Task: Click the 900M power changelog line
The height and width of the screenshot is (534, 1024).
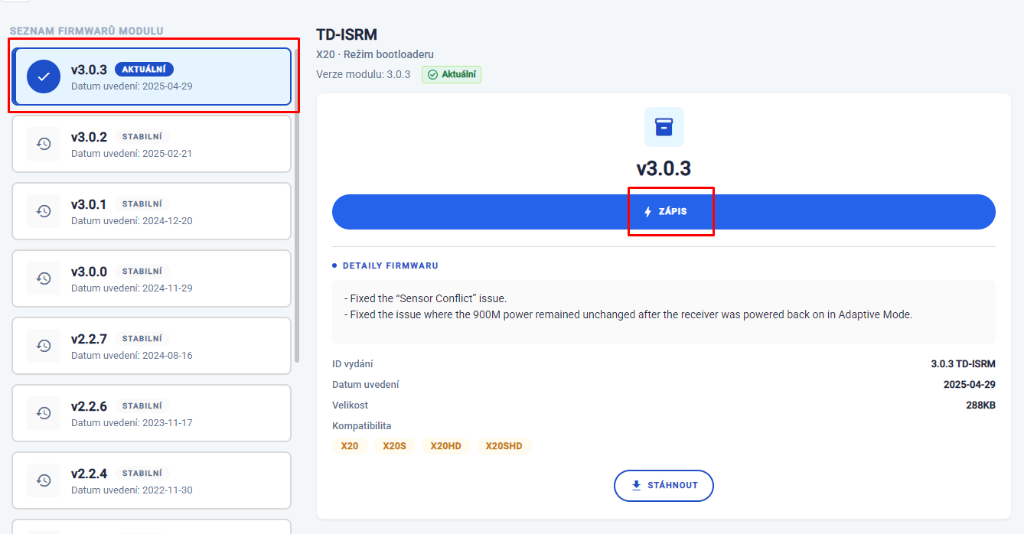Action: pos(628,315)
